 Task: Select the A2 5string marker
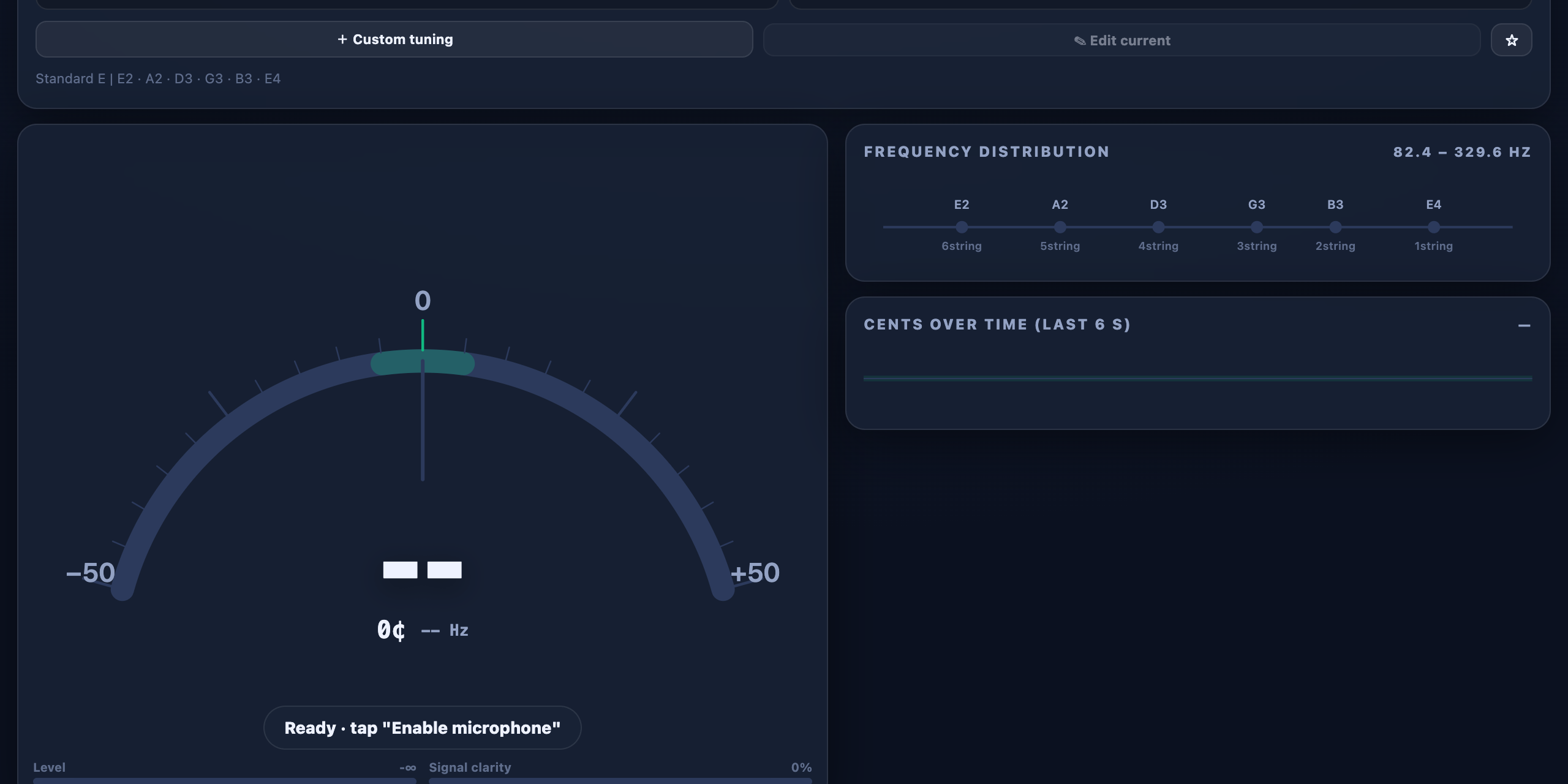click(1060, 227)
